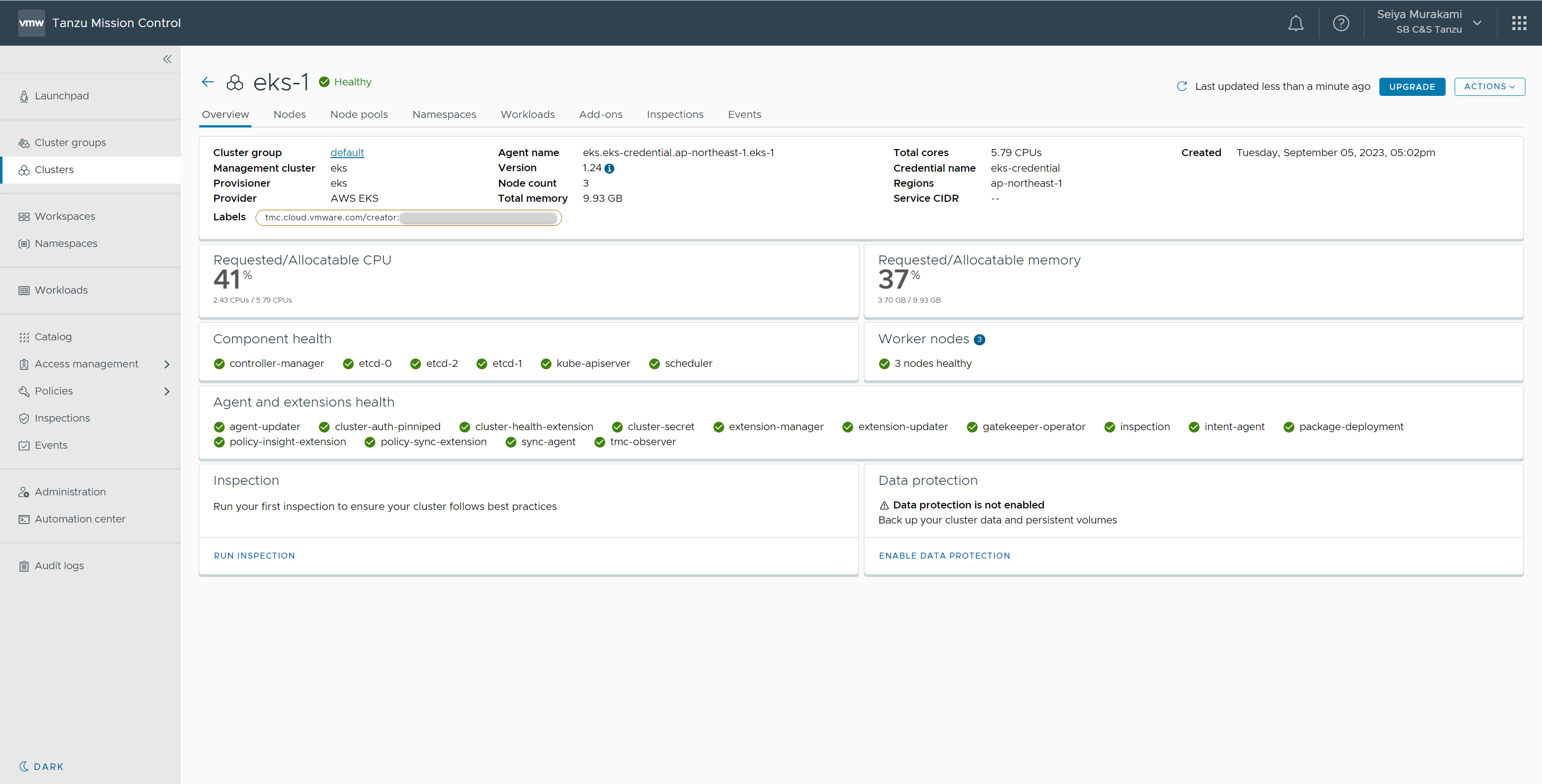Image resolution: width=1542 pixels, height=784 pixels.
Task: Open the help question mark icon
Action: [x=1341, y=24]
